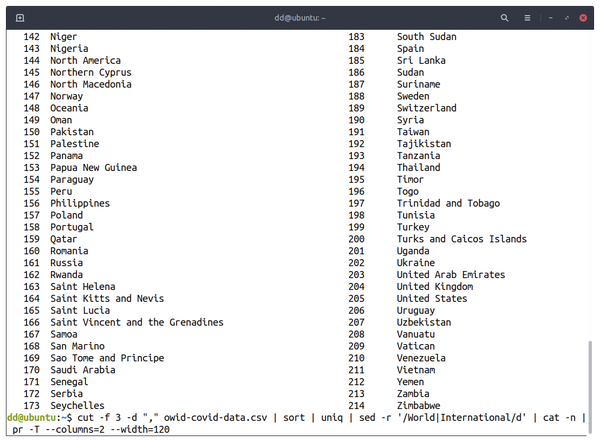Screen dimensions: 600x442
Task: Click the vertical scrollbar thumb
Action: point(590,387)
